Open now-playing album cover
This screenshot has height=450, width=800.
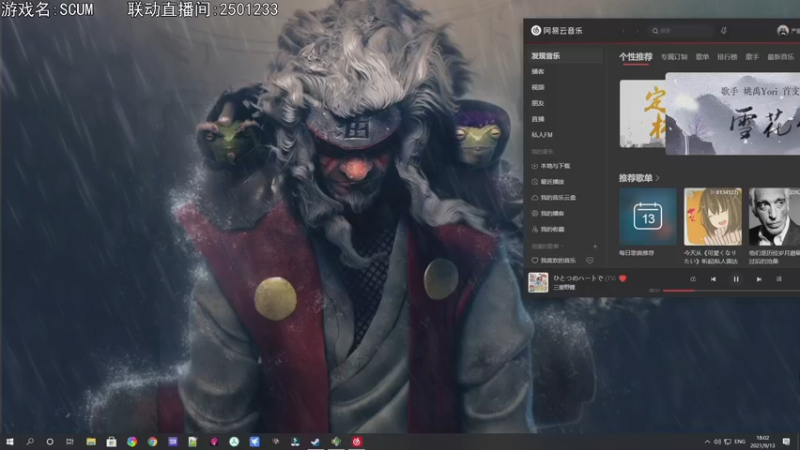[x=538, y=282]
